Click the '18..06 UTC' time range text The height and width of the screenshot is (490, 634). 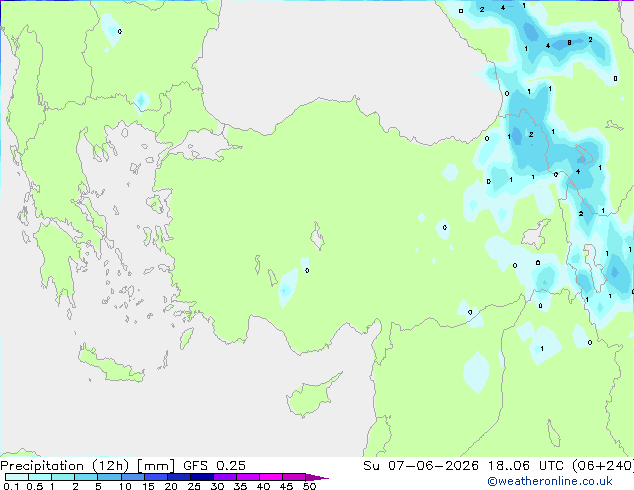point(526,466)
